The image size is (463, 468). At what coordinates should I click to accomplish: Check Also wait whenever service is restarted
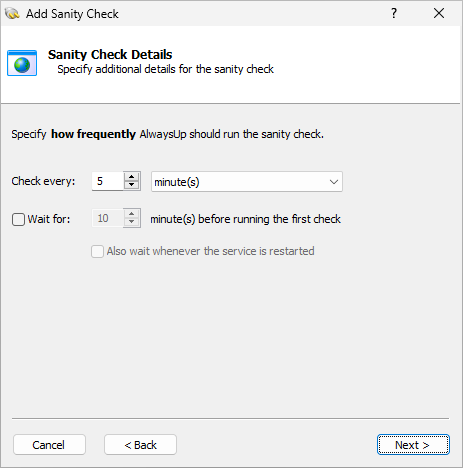pyautogui.click(x=97, y=251)
